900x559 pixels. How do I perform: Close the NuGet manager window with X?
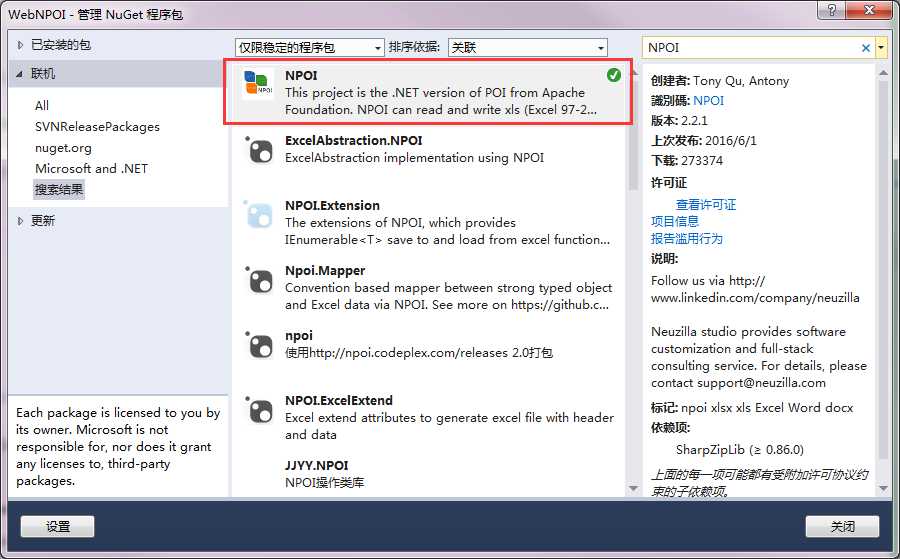click(869, 10)
